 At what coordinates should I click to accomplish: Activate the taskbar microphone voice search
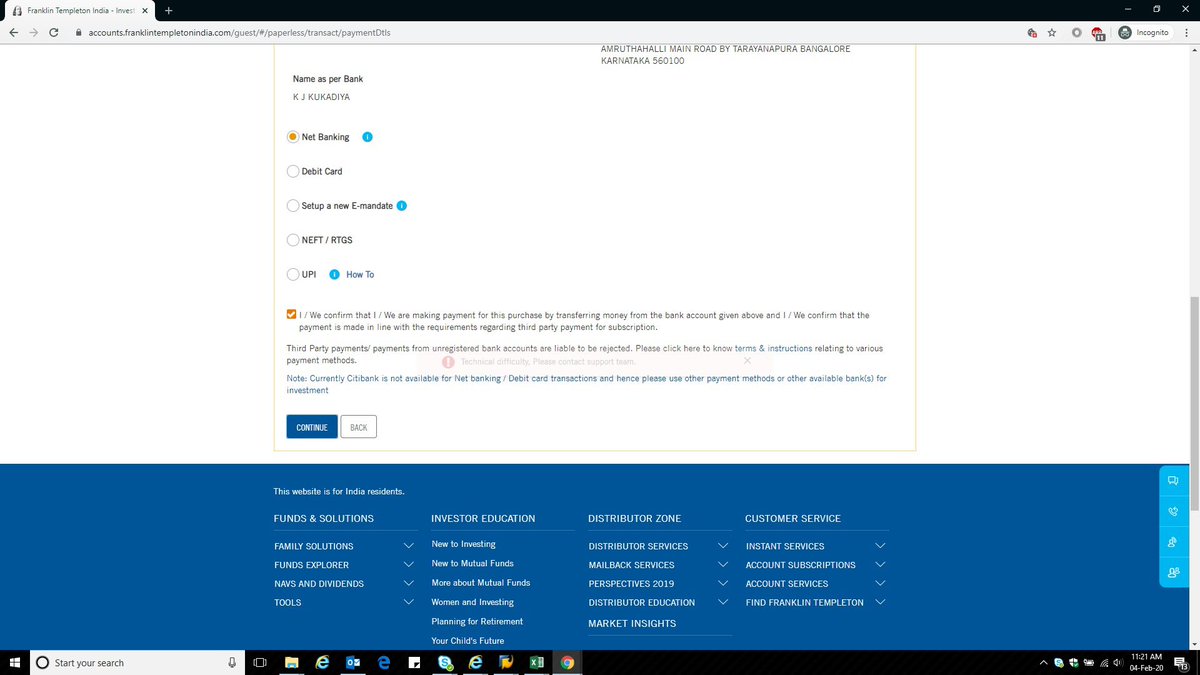coord(232,662)
